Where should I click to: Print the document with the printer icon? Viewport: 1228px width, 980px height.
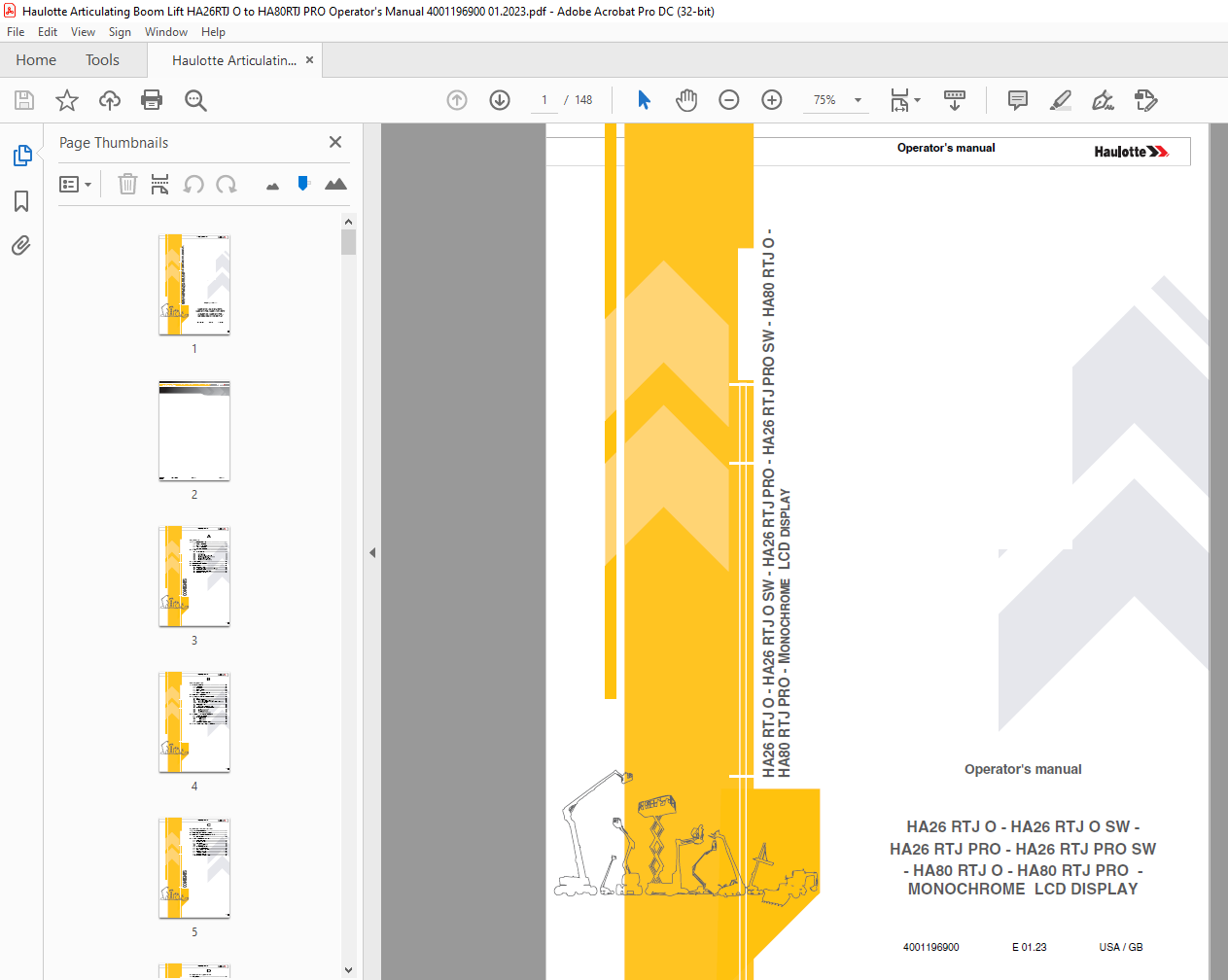(x=152, y=100)
